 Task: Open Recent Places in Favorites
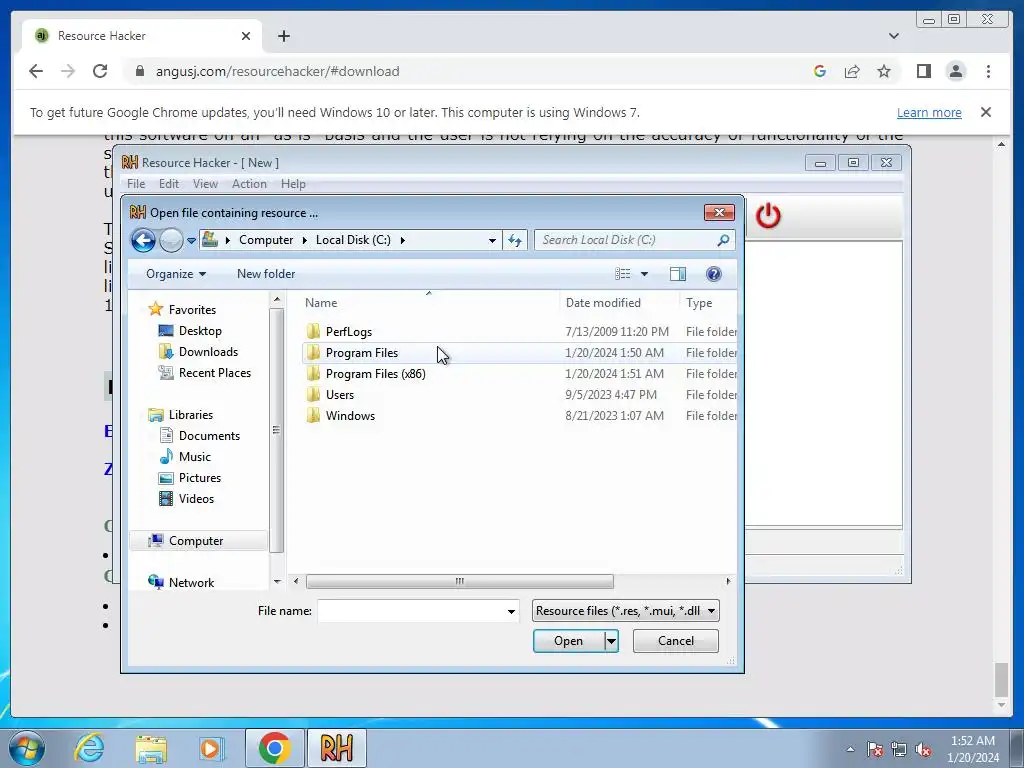click(x=214, y=373)
